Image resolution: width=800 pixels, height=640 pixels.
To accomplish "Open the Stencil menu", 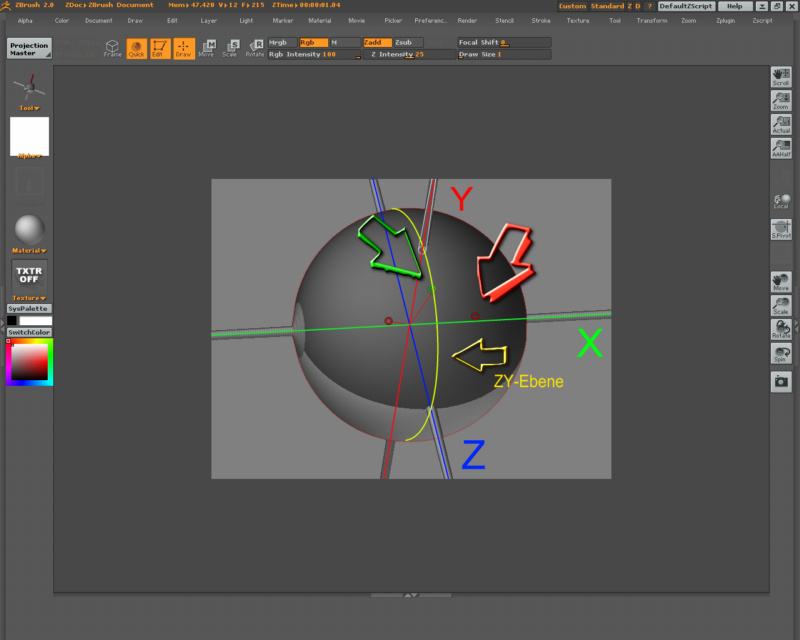I will pyautogui.click(x=504, y=20).
